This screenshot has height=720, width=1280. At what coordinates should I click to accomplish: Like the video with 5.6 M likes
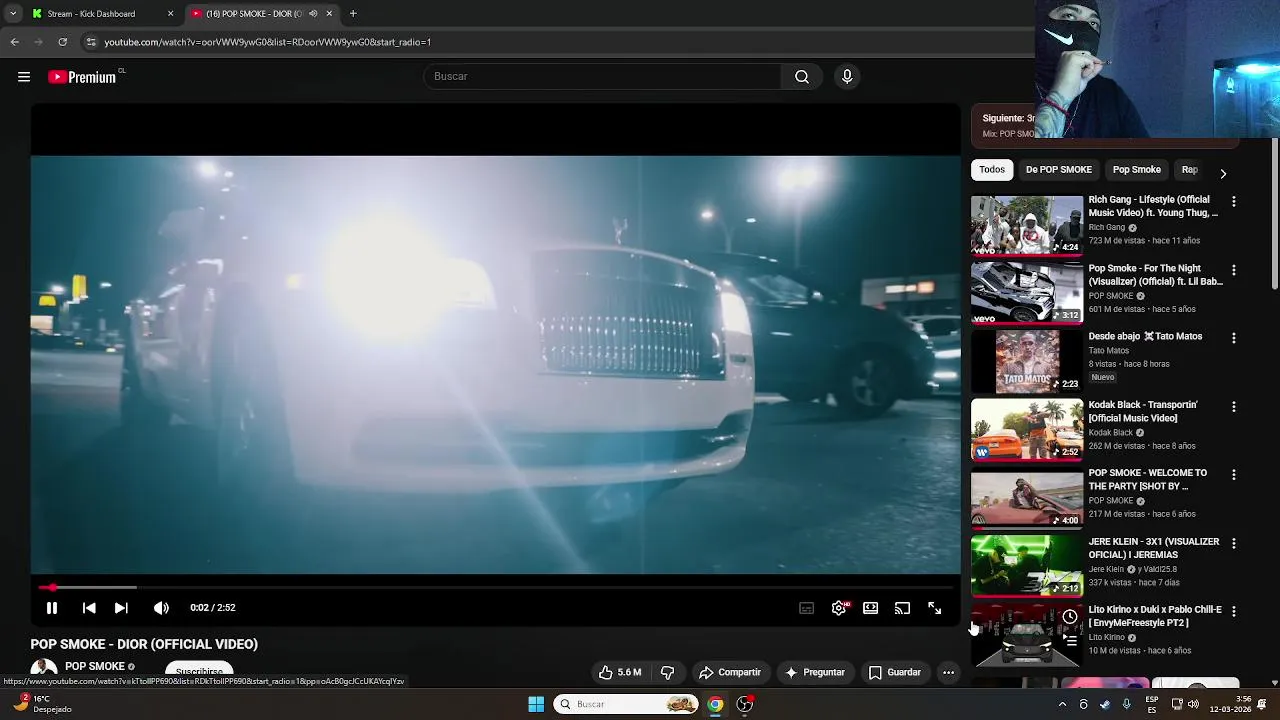620,673
